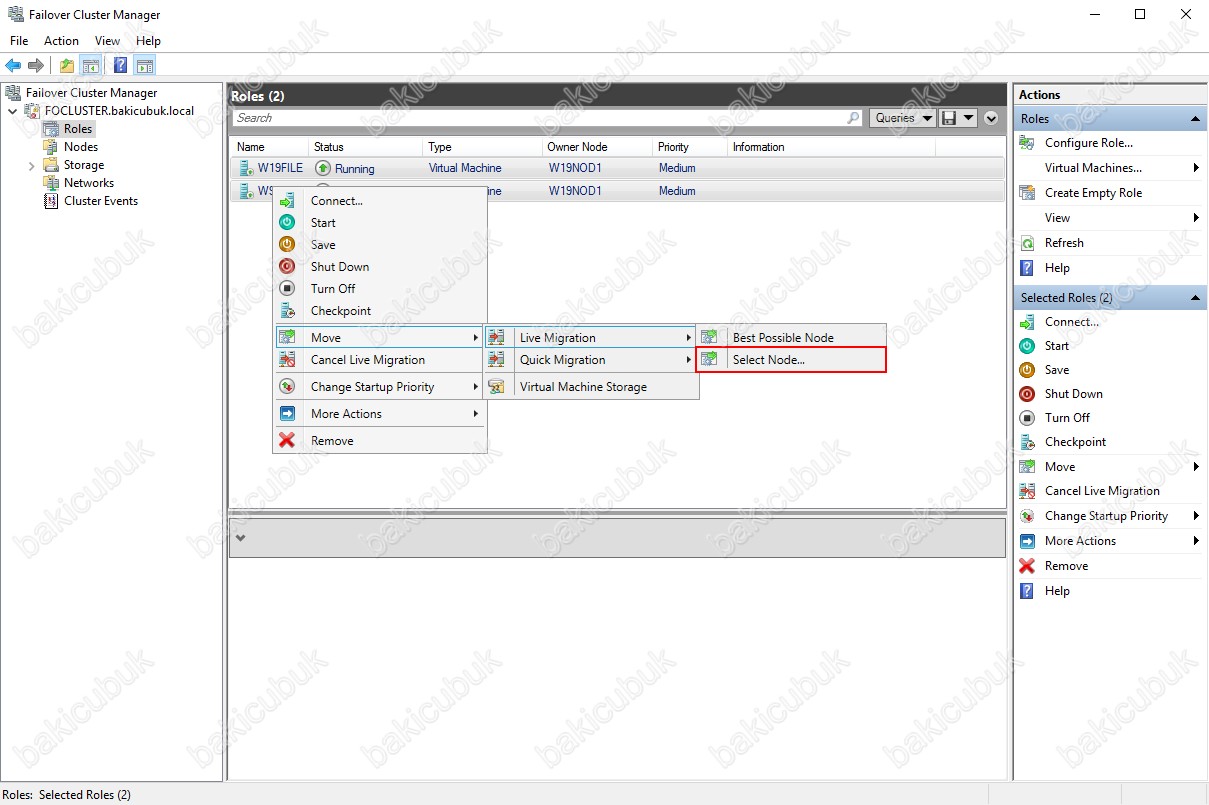The image size is (1209, 805).
Task: Click the blue Help icon in the toolbar
Action: point(121,66)
